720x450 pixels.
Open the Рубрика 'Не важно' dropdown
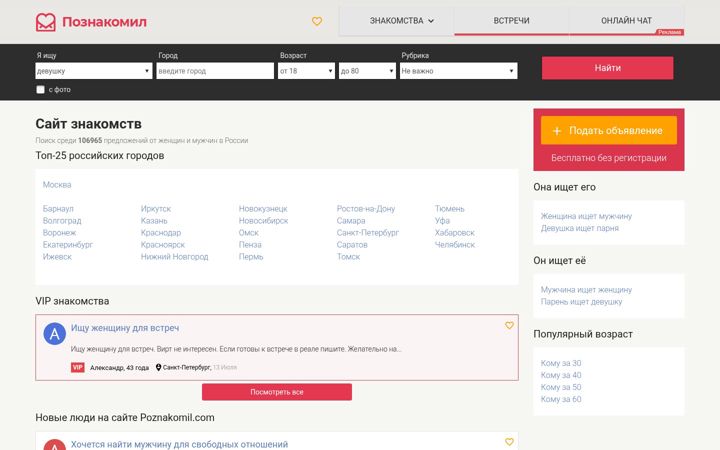click(x=459, y=71)
